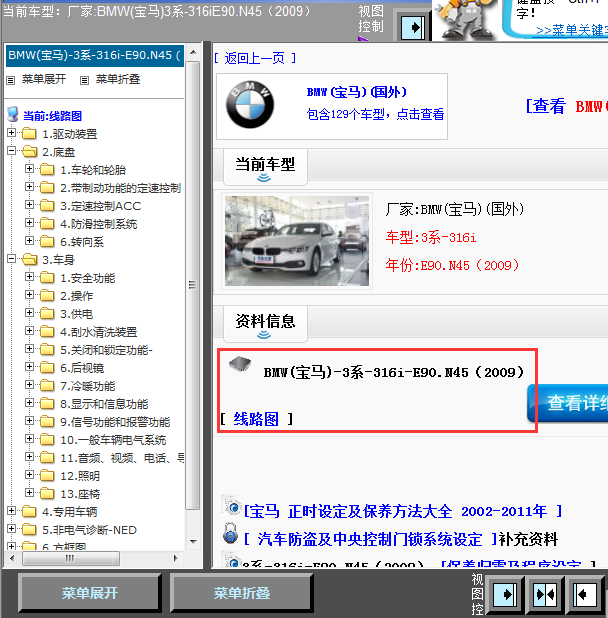Select 2.带制动功能的定速控制 tree item

120,188
